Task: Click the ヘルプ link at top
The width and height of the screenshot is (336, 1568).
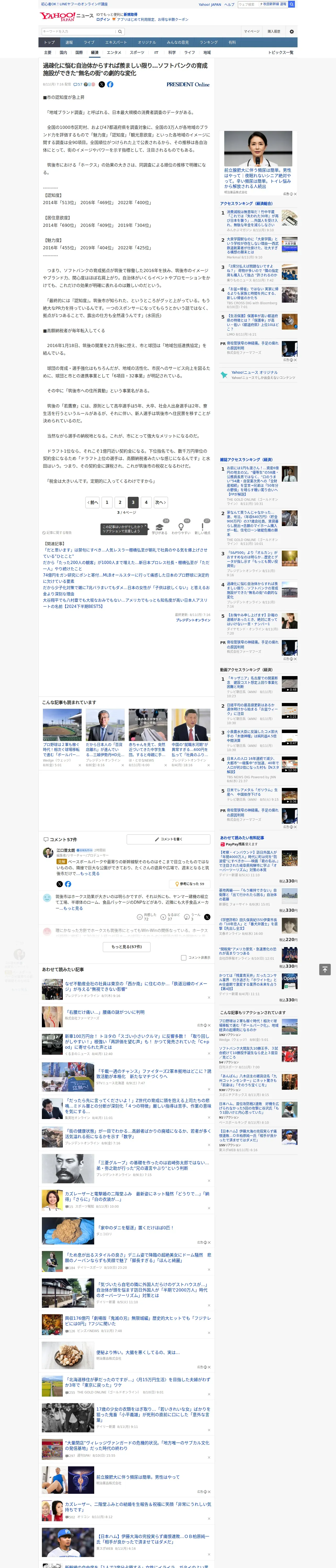Action: pyautogui.click(x=229, y=4)
